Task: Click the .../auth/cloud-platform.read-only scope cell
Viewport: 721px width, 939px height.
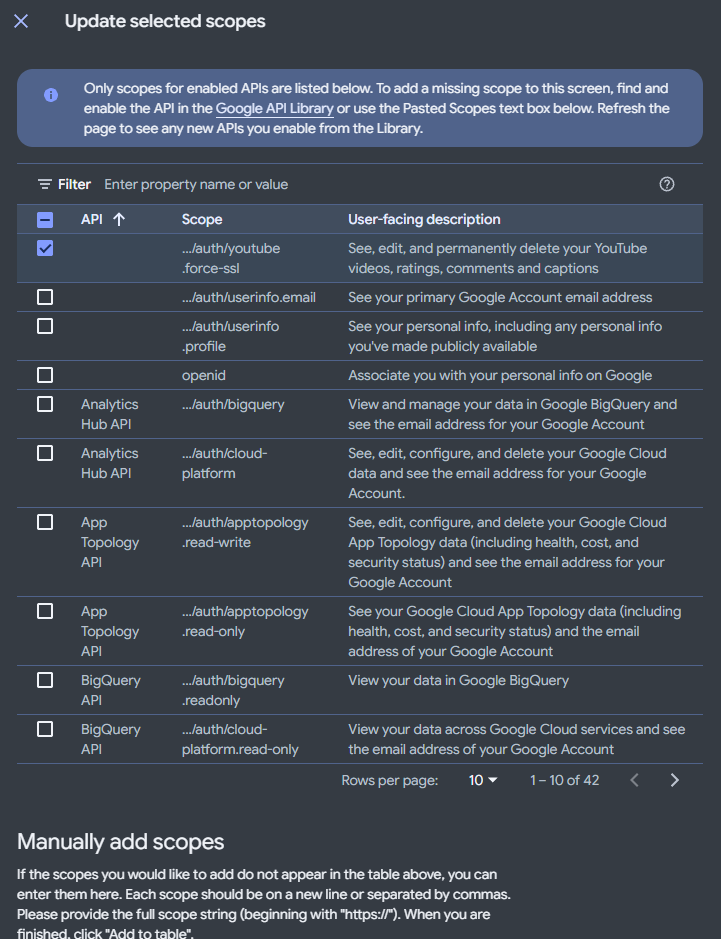Action: point(240,739)
